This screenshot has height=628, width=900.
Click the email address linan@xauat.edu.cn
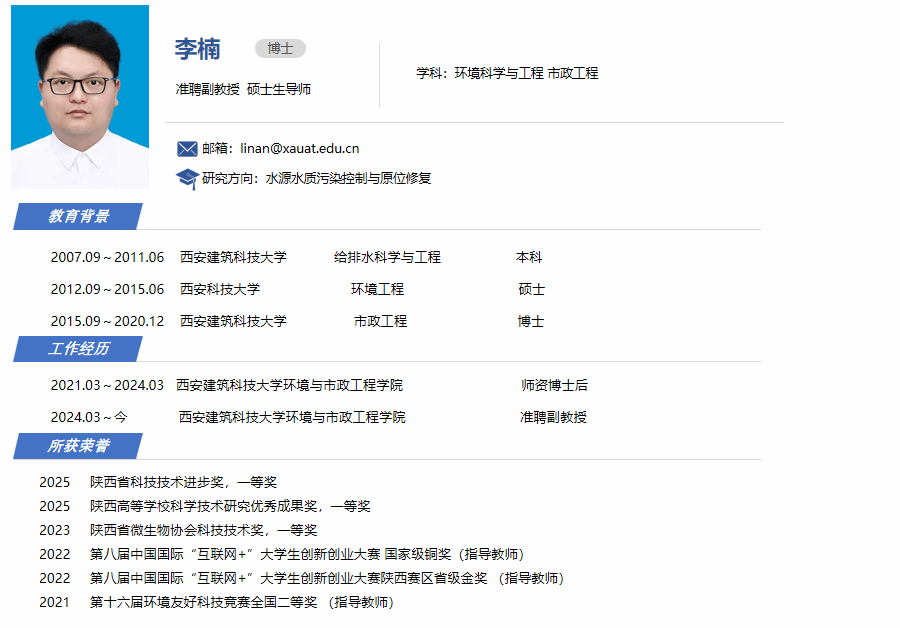(x=300, y=149)
